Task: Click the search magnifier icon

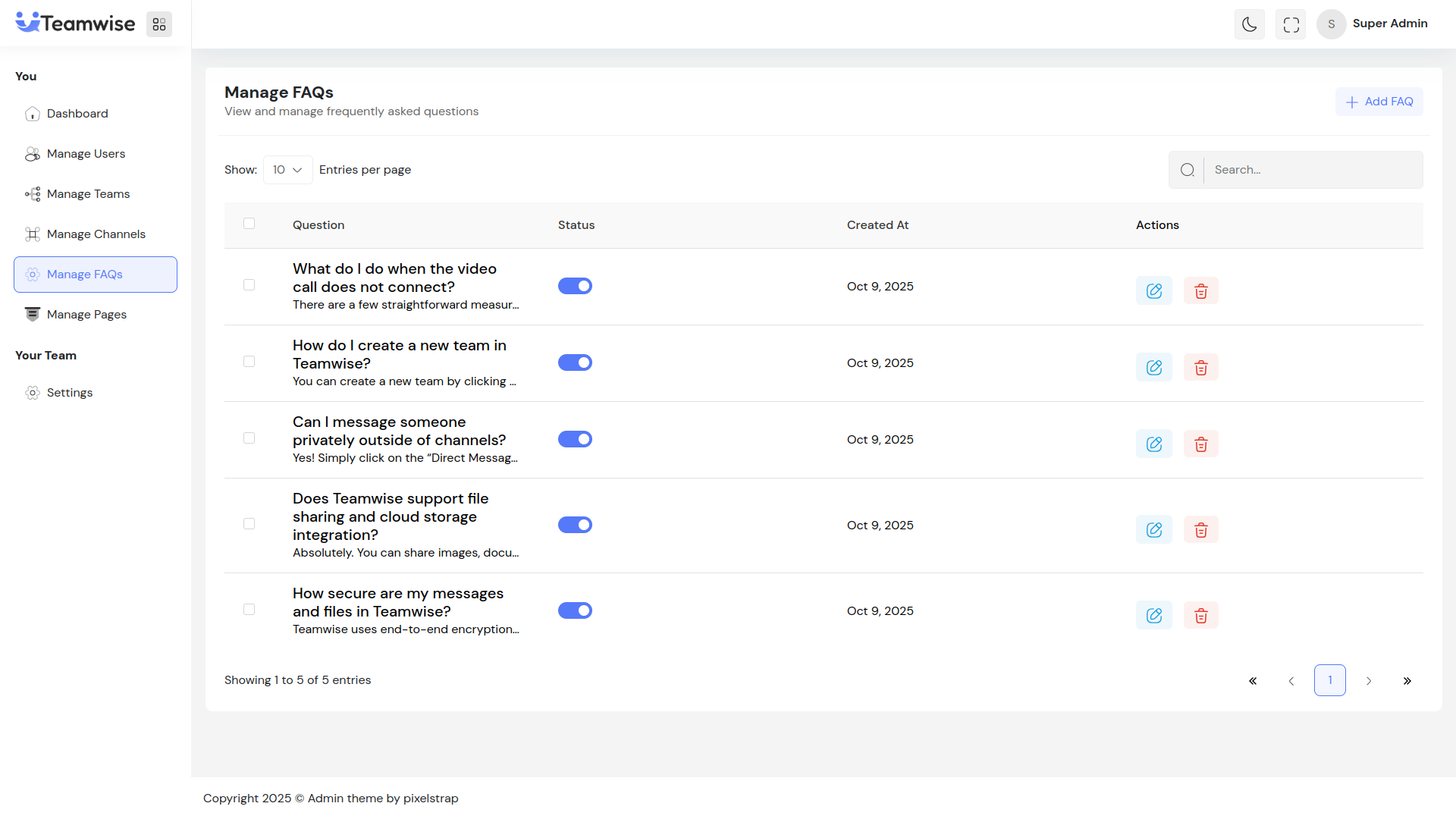Action: tap(1187, 170)
